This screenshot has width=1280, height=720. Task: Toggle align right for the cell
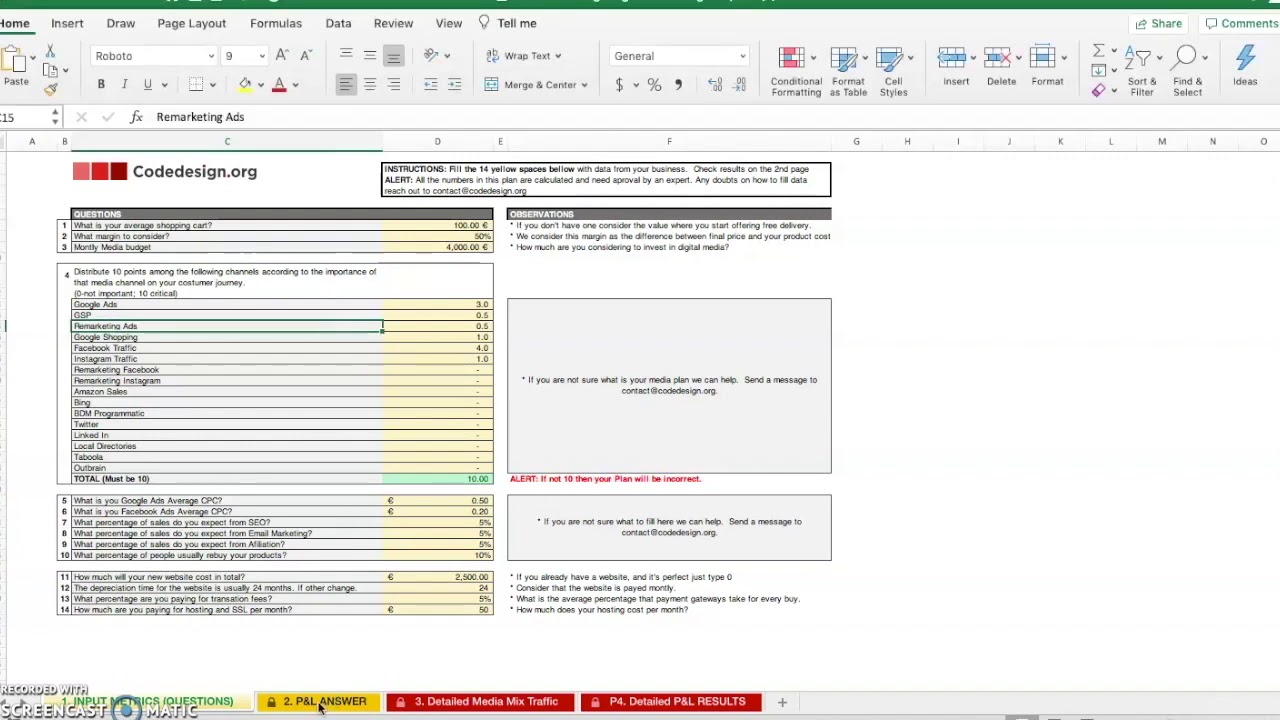[x=394, y=85]
